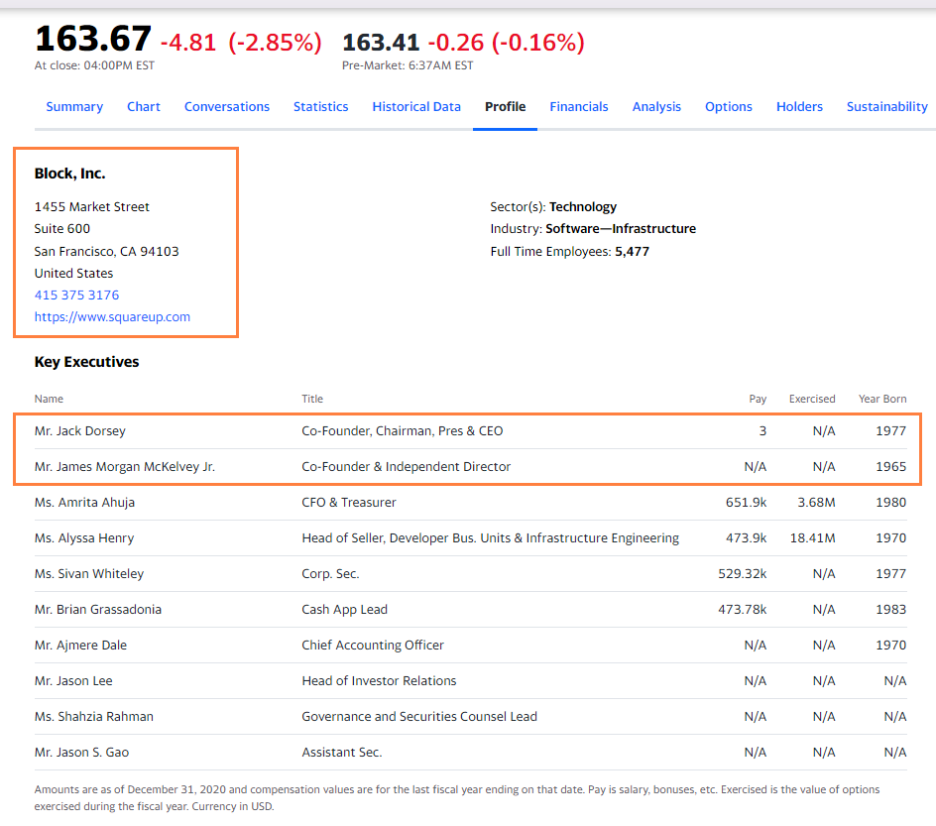Click the Block, Inc. company name
Image resolution: width=936 pixels, height=826 pixels.
tap(70, 174)
